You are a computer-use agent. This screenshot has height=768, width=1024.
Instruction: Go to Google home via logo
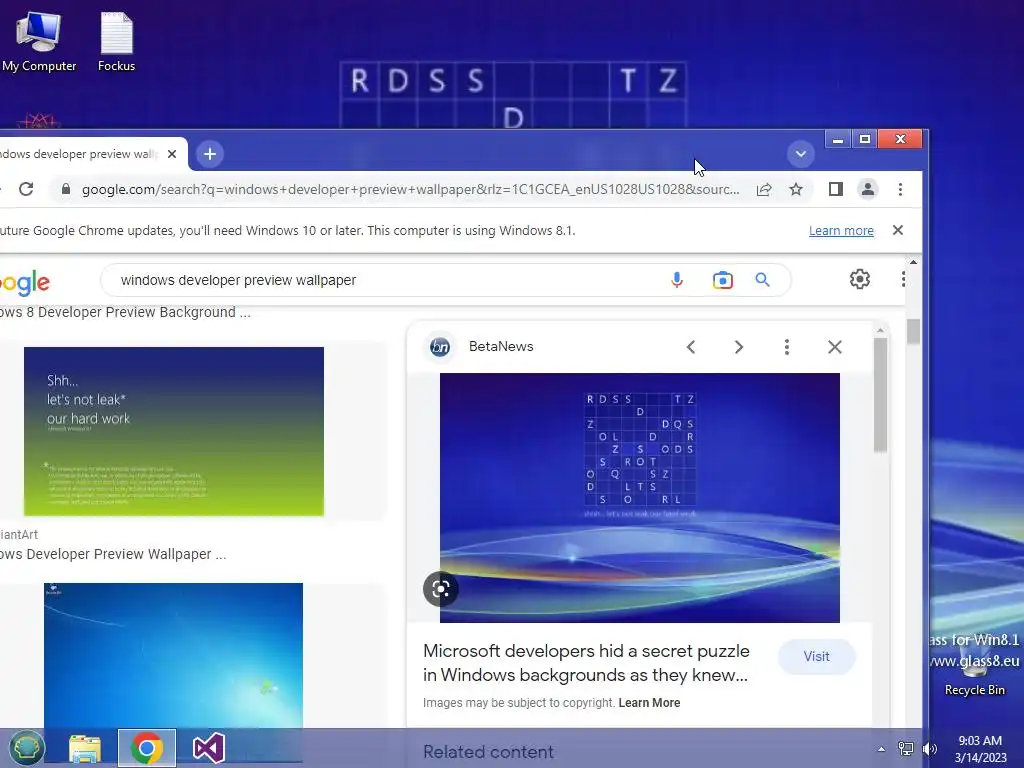point(25,282)
